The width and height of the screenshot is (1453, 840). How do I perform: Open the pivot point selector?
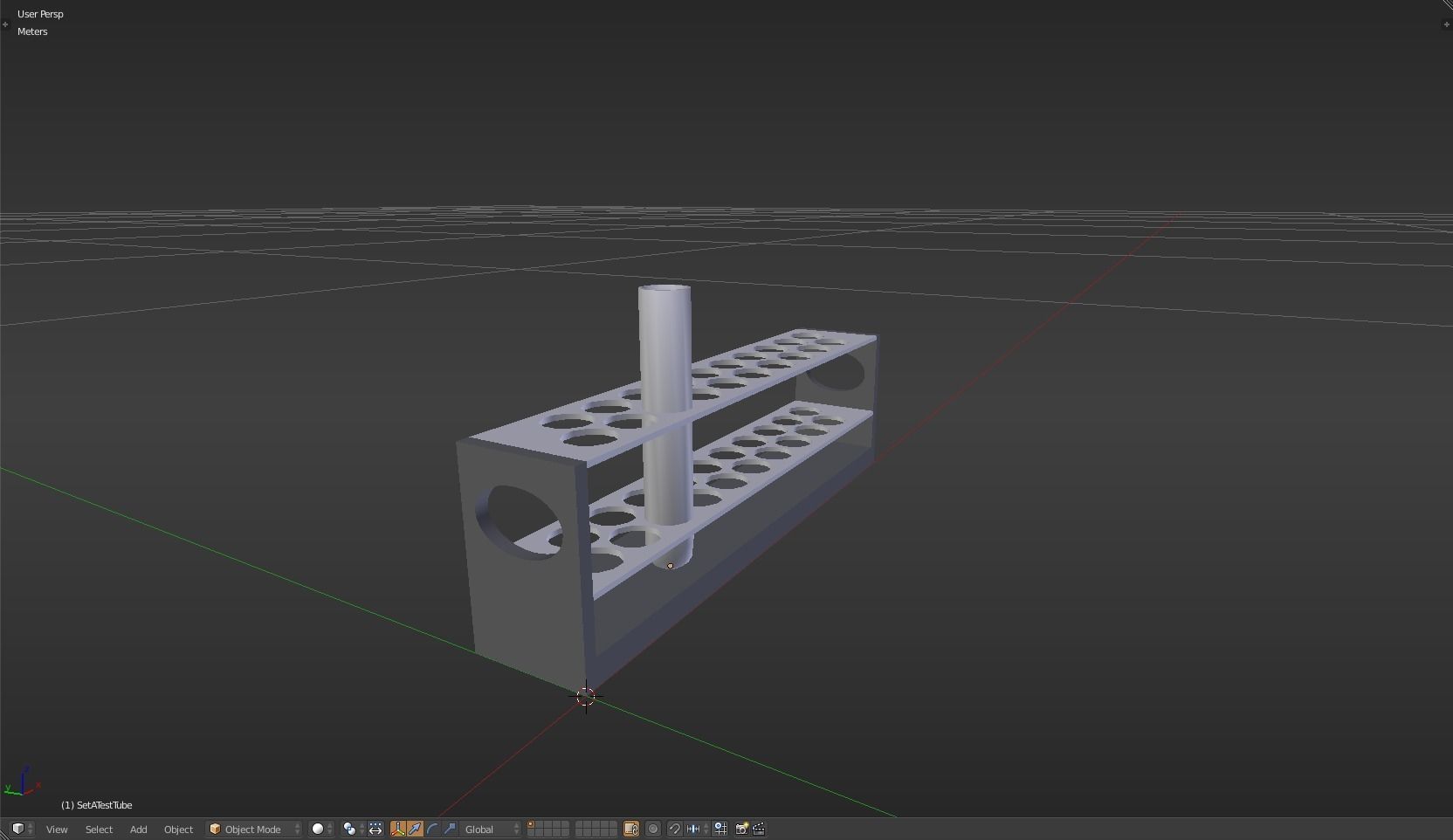pos(353,829)
